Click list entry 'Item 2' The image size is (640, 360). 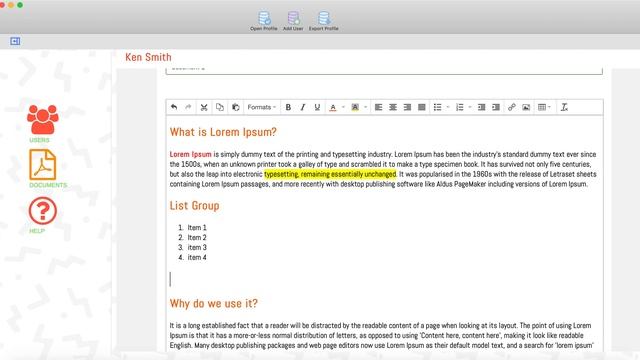pos(197,238)
